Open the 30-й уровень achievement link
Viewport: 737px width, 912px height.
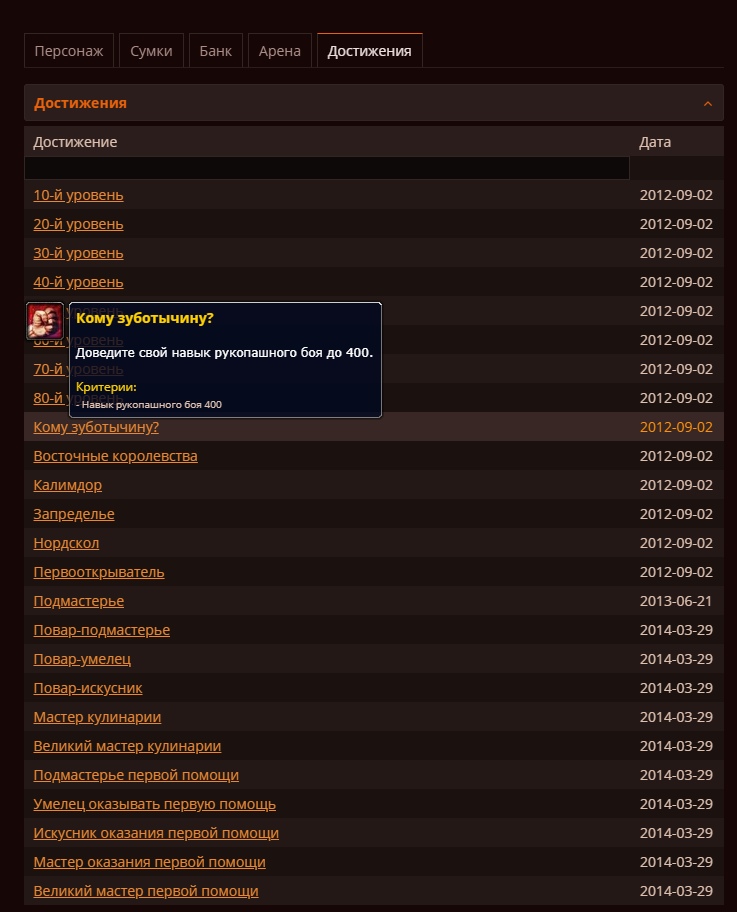[x=78, y=253]
